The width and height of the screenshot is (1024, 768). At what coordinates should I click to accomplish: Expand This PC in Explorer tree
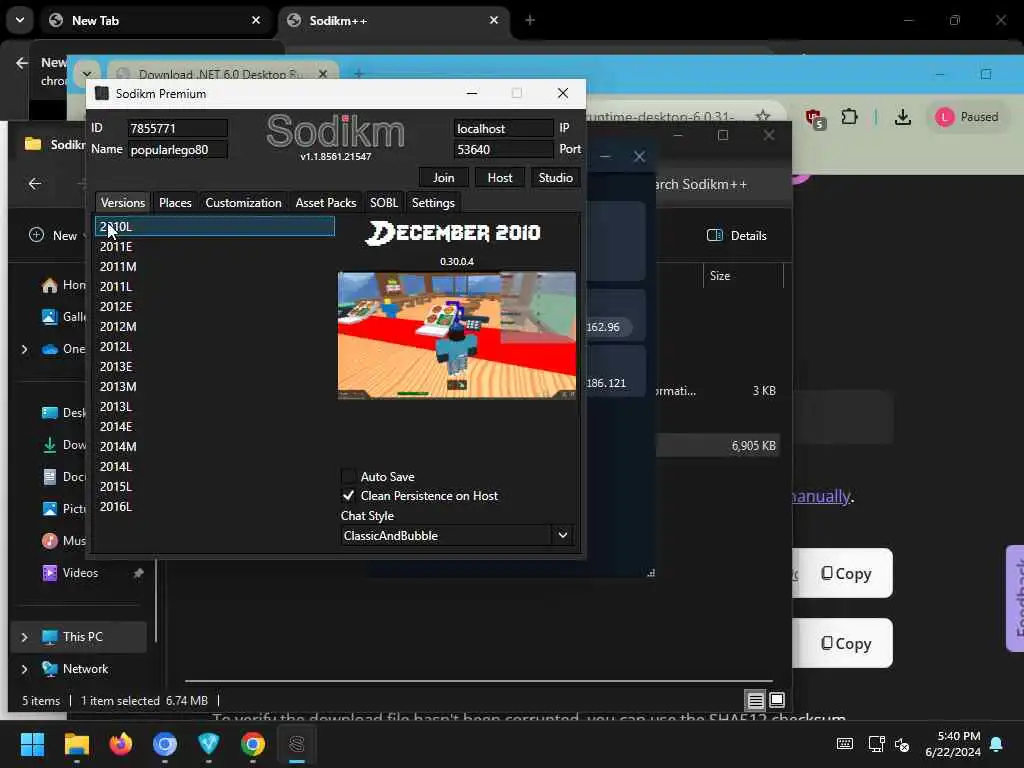tap(24, 637)
